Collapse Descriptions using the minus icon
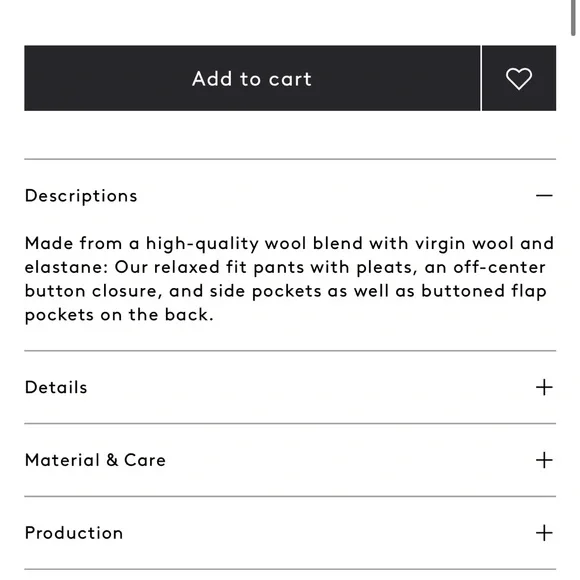The image size is (580, 580). point(544,195)
